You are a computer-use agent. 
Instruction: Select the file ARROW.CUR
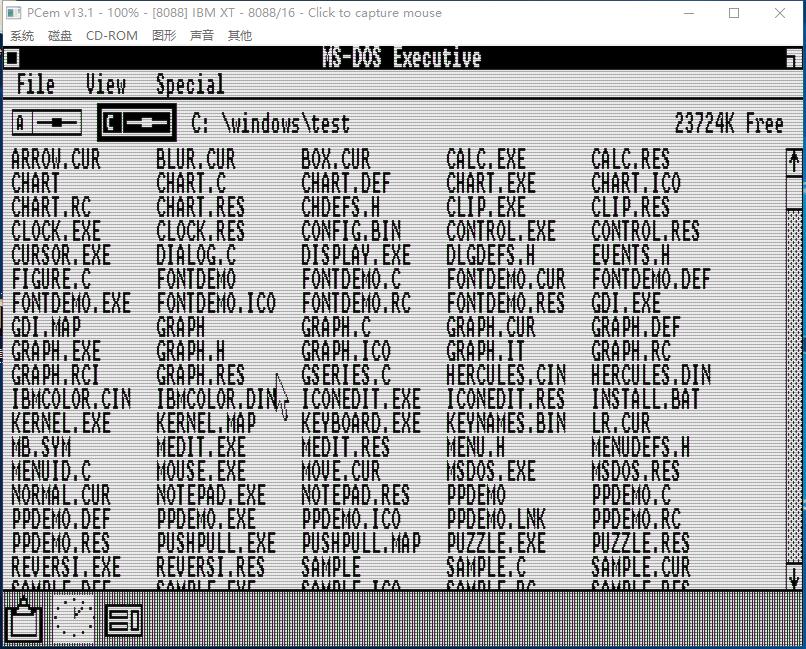56,159
